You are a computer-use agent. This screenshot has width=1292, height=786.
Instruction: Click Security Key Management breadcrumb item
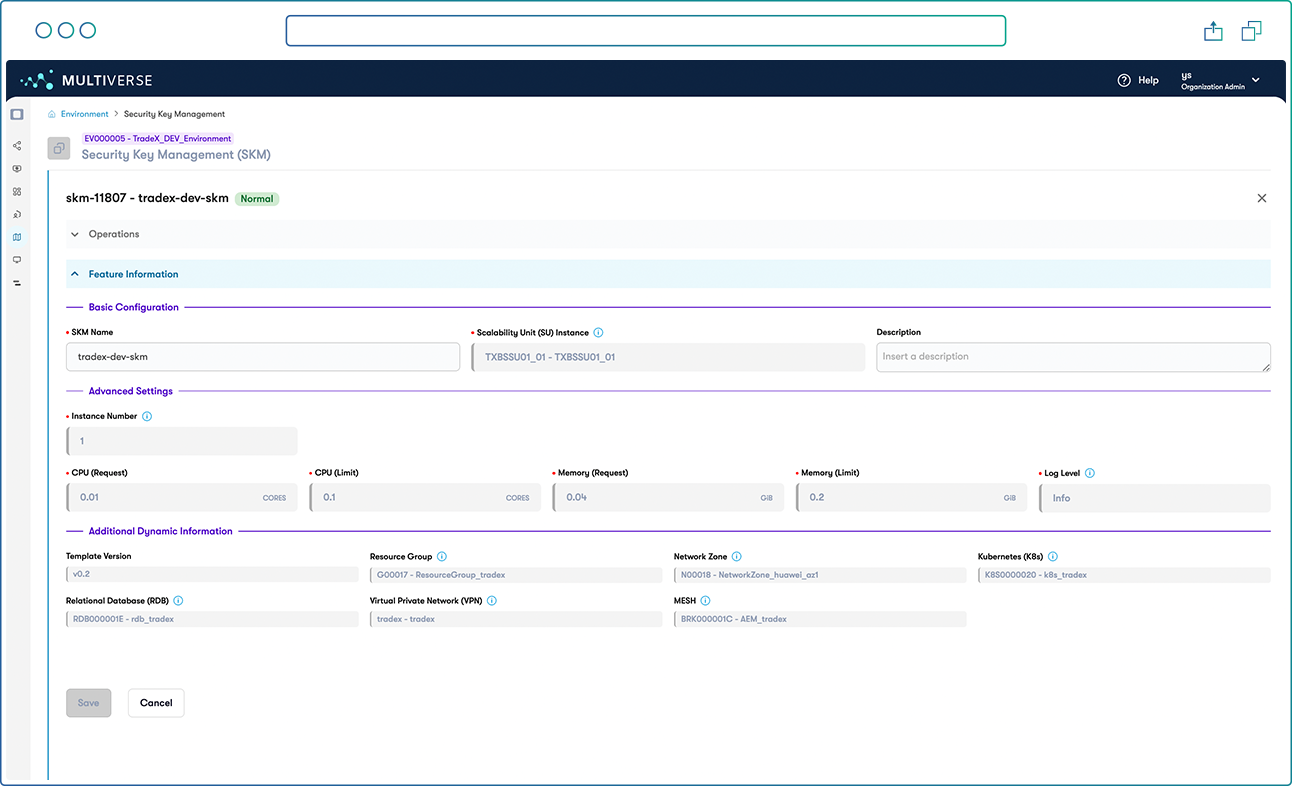pos(175,114)
